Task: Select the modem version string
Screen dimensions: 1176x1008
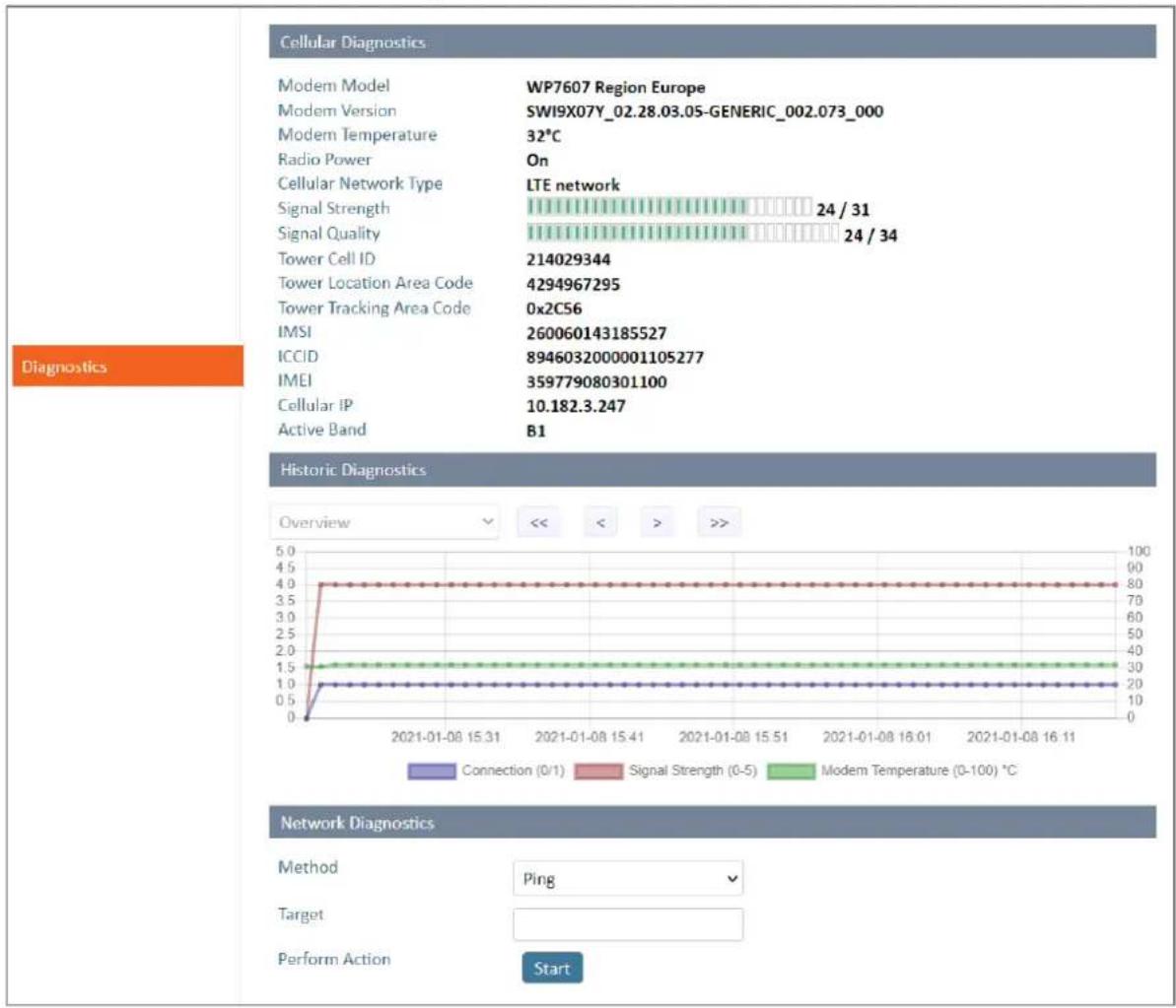Action: 705,111
